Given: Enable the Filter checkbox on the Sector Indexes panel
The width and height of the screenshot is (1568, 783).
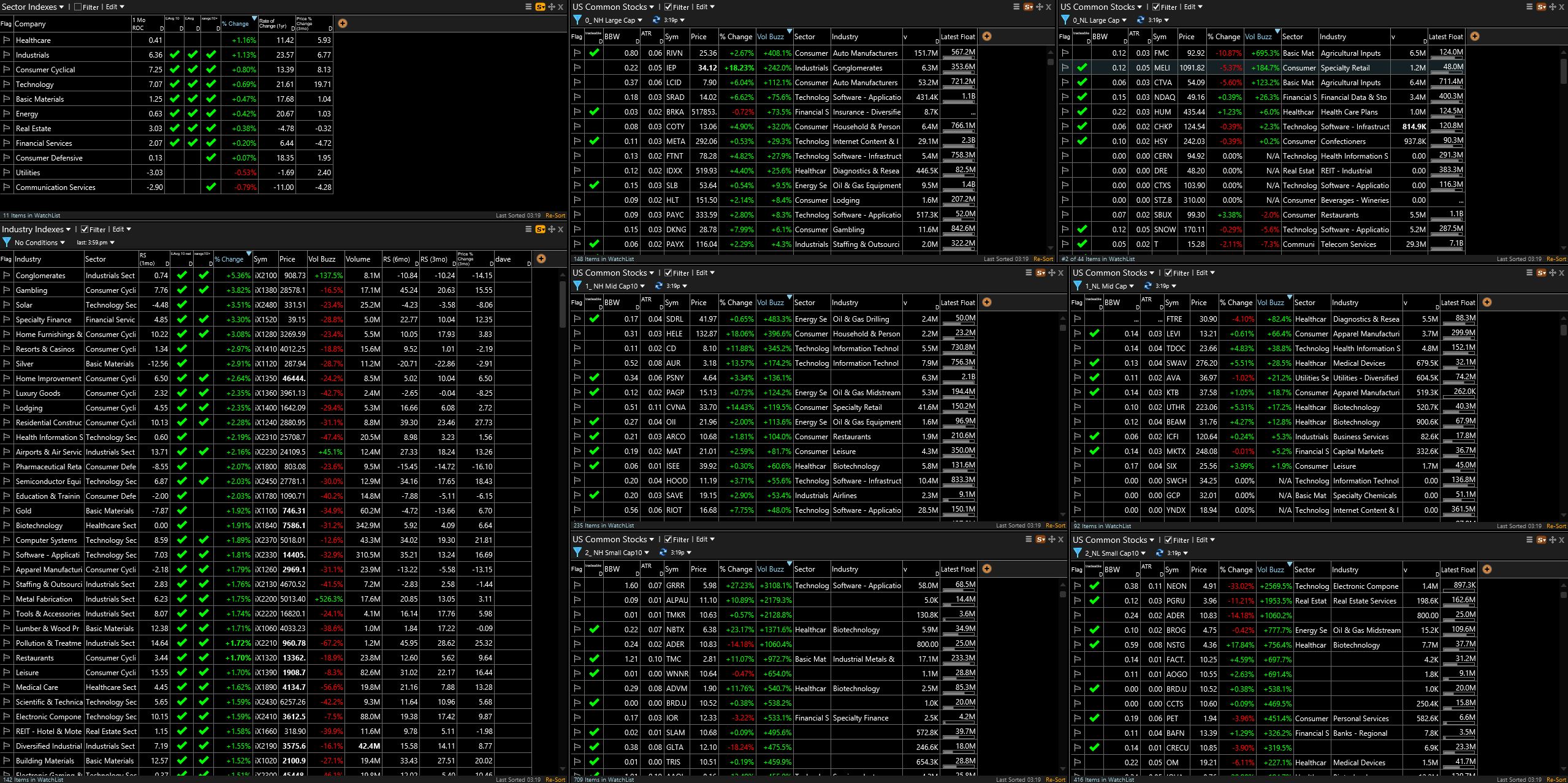Looking at the screenshot, I should coord(78,7).
